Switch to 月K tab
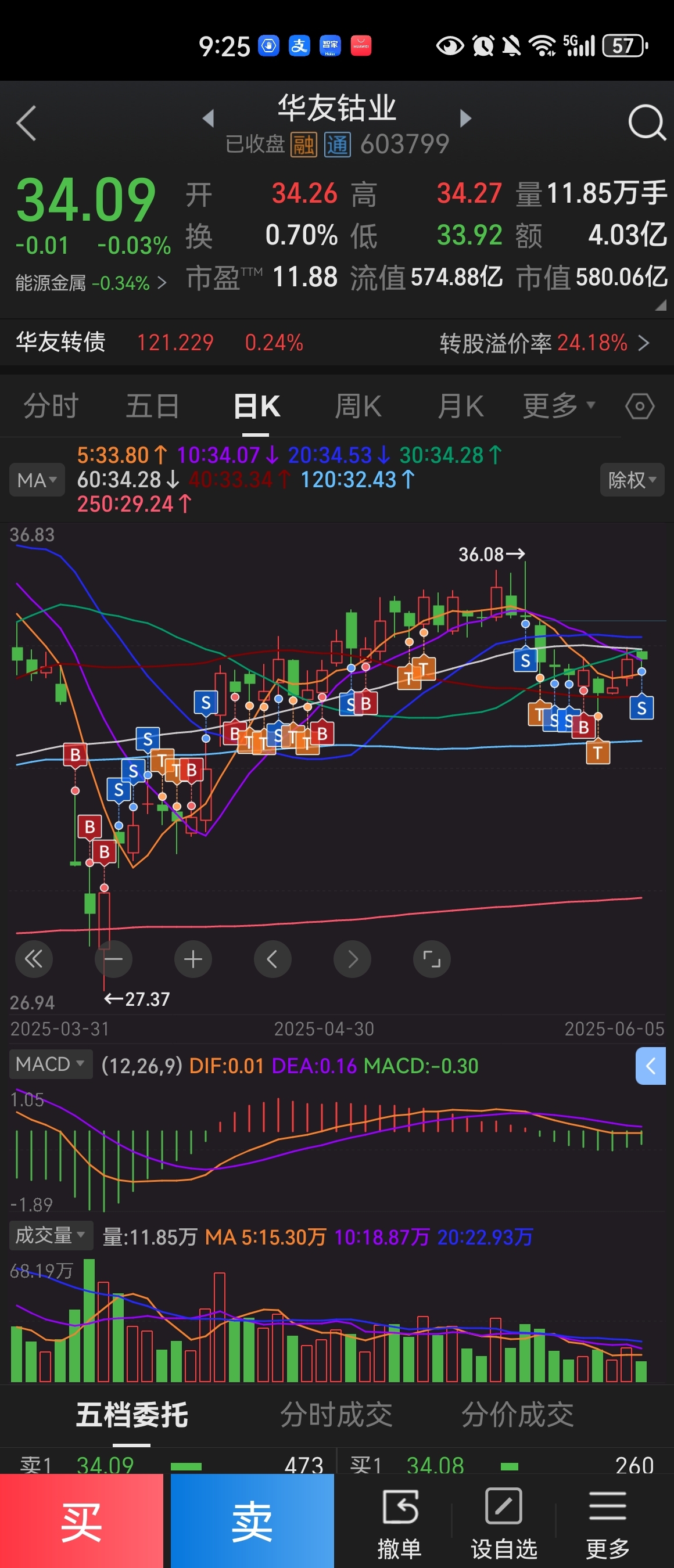The width and height of the screenshot is (674, 1568). point(460,405)
